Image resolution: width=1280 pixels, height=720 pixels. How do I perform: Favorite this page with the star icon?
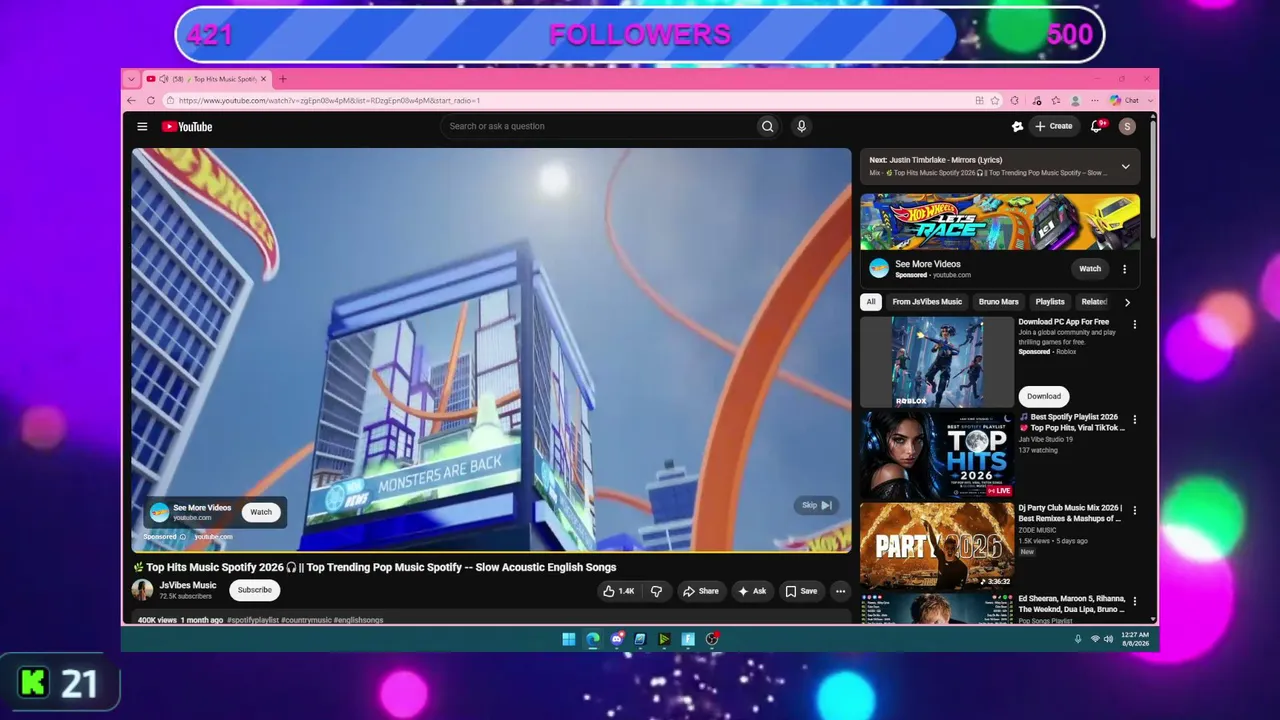(x=995, y=100)
